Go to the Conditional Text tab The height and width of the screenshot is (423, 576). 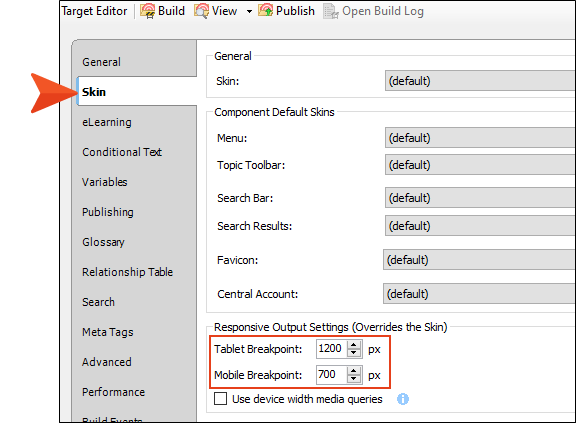tap(122, 152)
